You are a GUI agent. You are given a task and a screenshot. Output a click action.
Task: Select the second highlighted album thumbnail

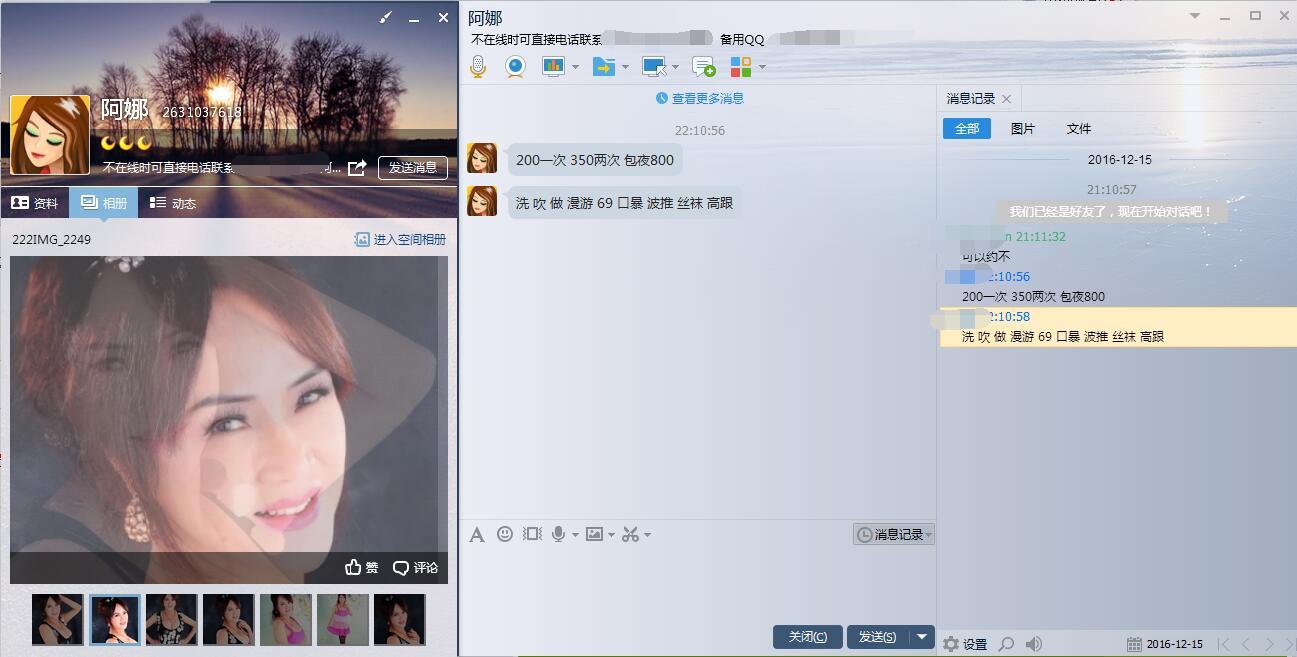point(115,620)
